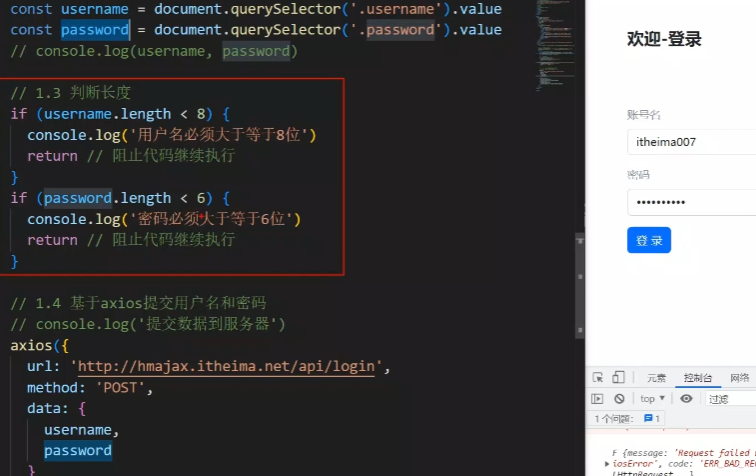Click the second 'return // 阻止代码继续执行' line
The width and height of the screenshot is (756, 476).
pos(131,240)
